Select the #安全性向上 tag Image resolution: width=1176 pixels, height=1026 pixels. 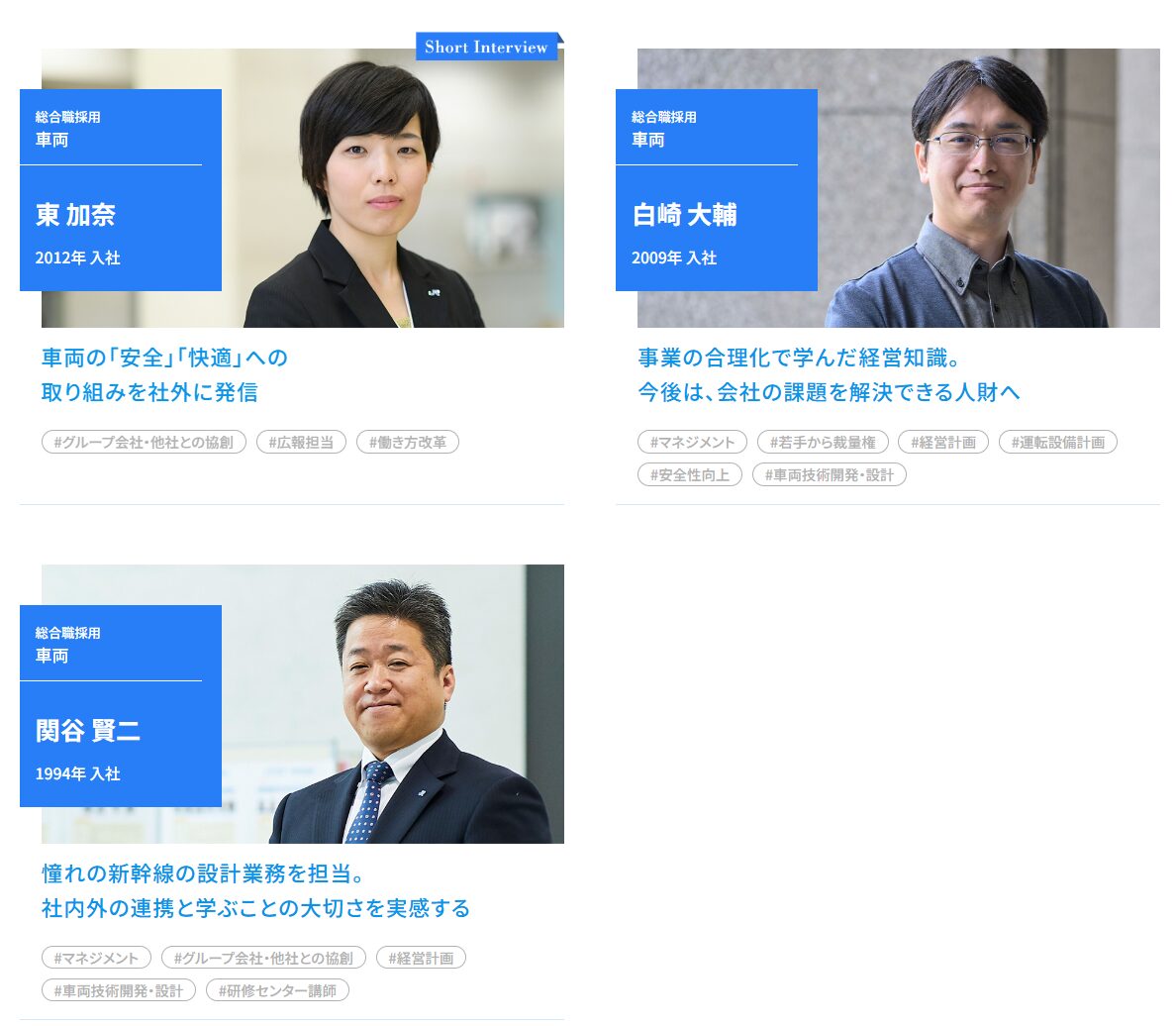pos(690,475)
